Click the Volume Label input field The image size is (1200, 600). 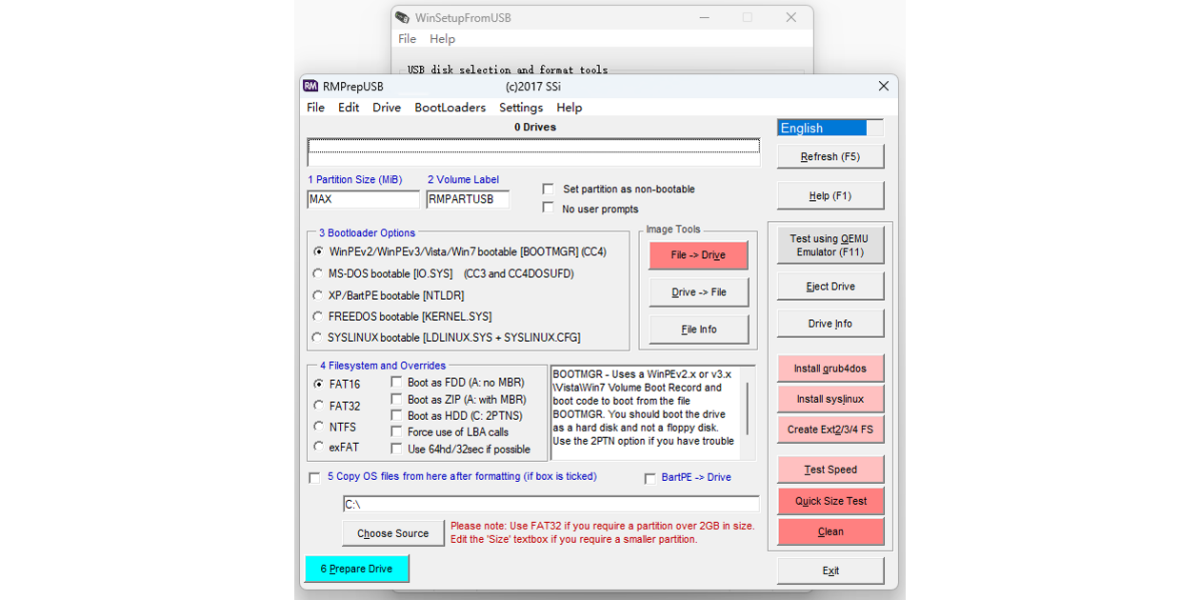468,199
